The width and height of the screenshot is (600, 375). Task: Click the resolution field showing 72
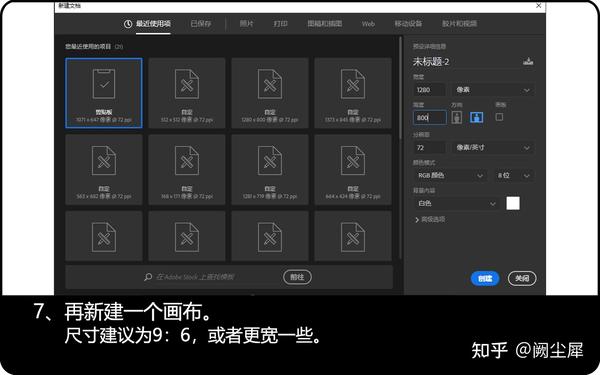(x=429, y=148)
